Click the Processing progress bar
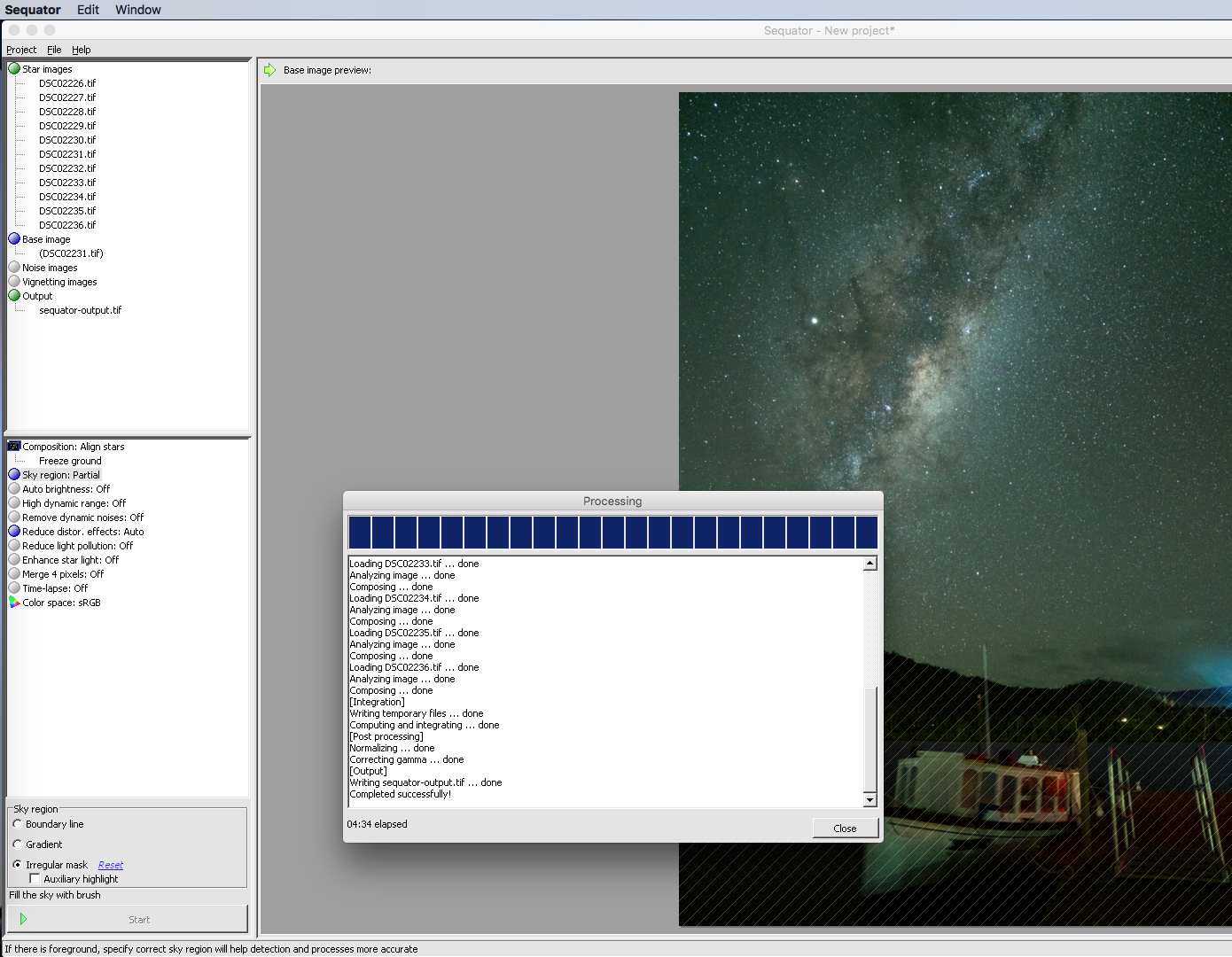This screenshot has height=957, width=1232. pos(612,532)
